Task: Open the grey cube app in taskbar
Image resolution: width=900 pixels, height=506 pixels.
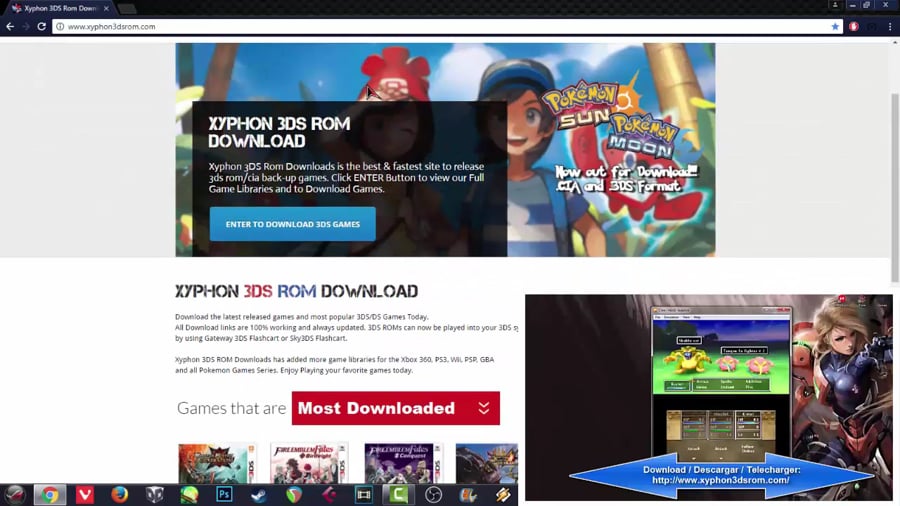Action: click(154, 495)
